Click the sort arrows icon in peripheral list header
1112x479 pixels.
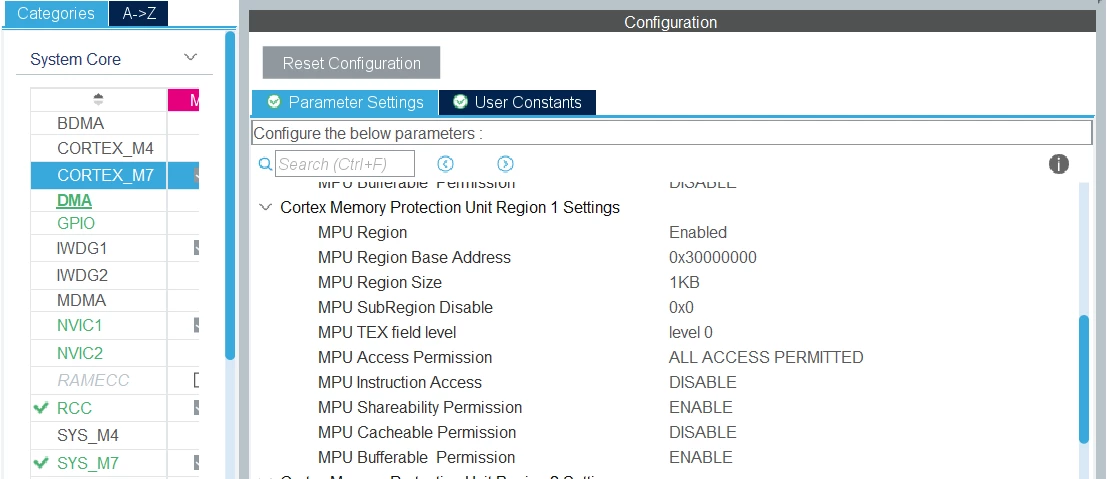pos(99,99)
